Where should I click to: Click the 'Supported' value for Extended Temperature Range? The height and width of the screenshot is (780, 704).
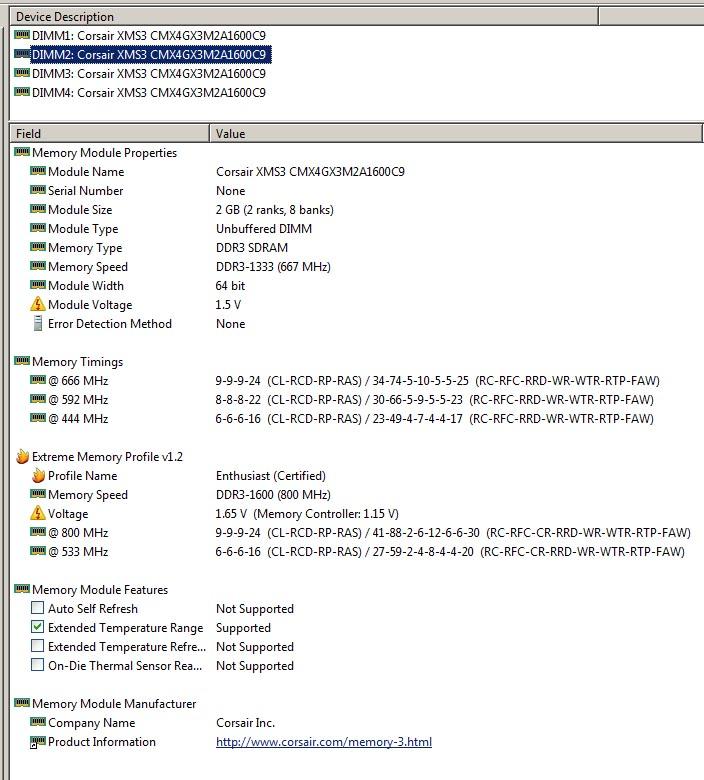243,628
